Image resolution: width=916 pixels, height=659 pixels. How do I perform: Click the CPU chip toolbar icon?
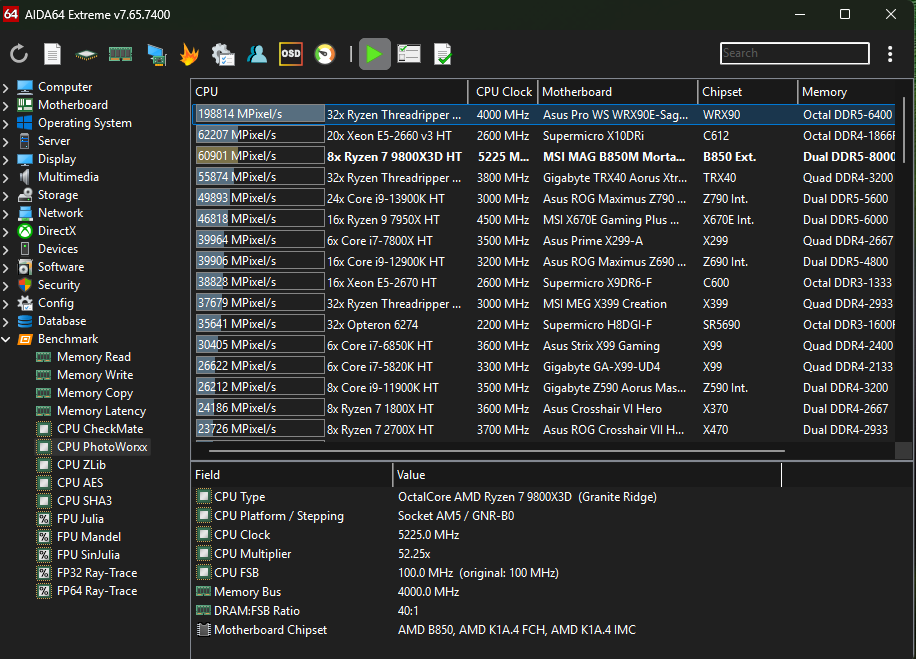[x=86, y=55]
